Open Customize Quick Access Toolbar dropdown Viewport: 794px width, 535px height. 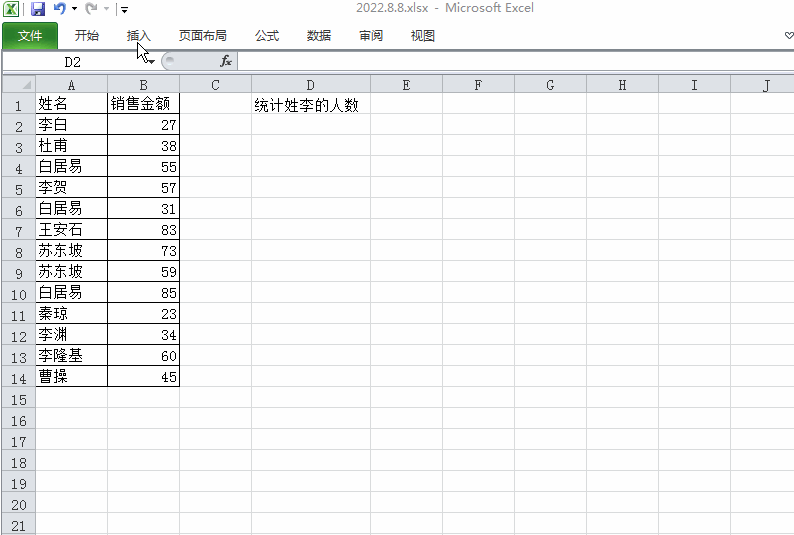click(x=125, y=9)
